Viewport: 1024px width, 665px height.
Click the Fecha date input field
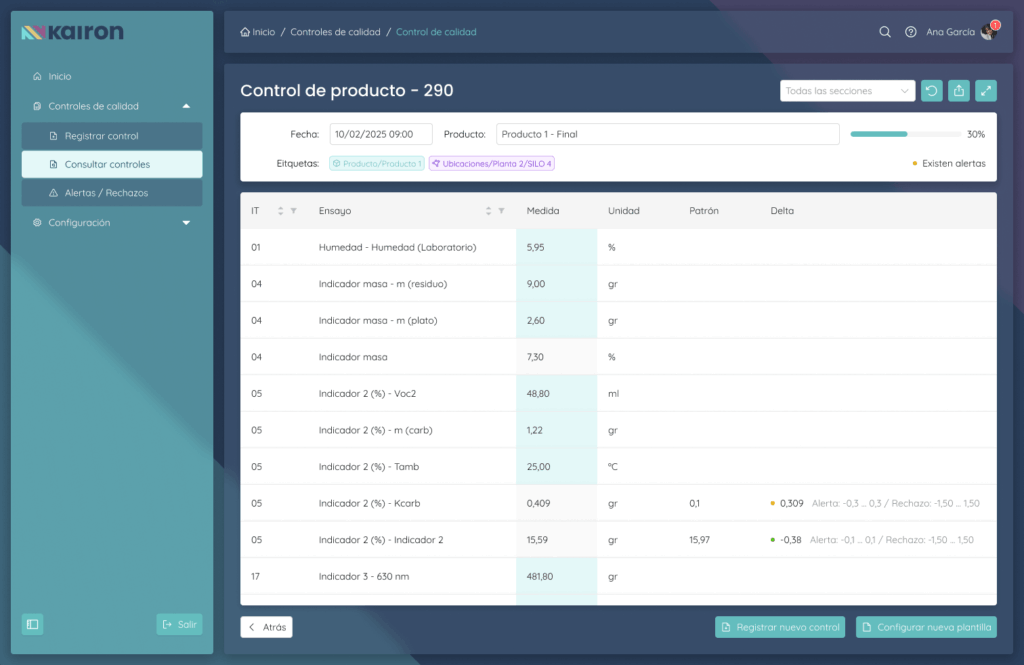[x=381, y=134]
